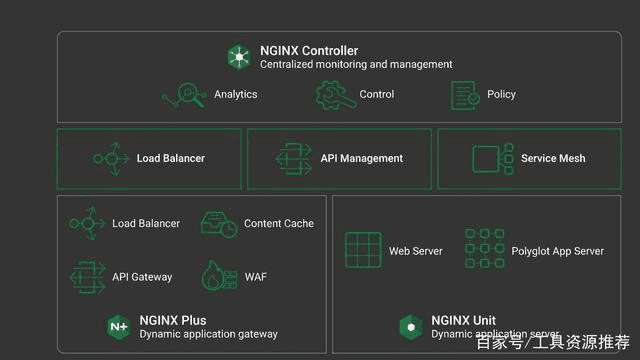Select the NGINX Controller heading

click(309, 51)
